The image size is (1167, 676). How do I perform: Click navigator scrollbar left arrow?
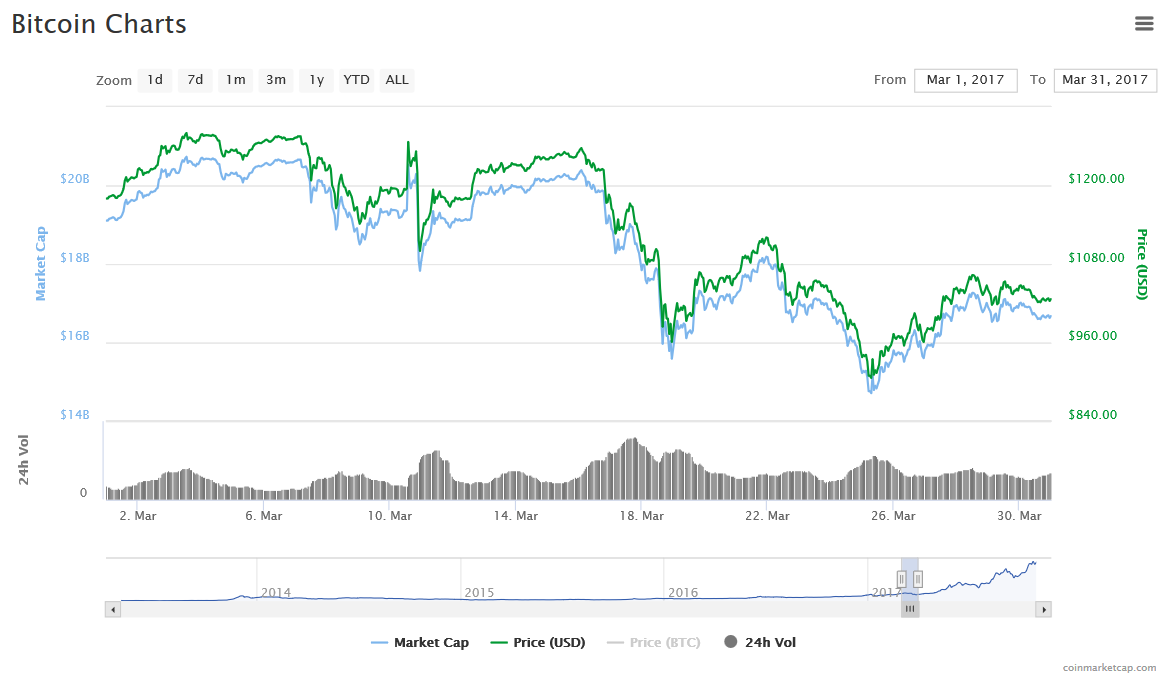coord(113,610)
